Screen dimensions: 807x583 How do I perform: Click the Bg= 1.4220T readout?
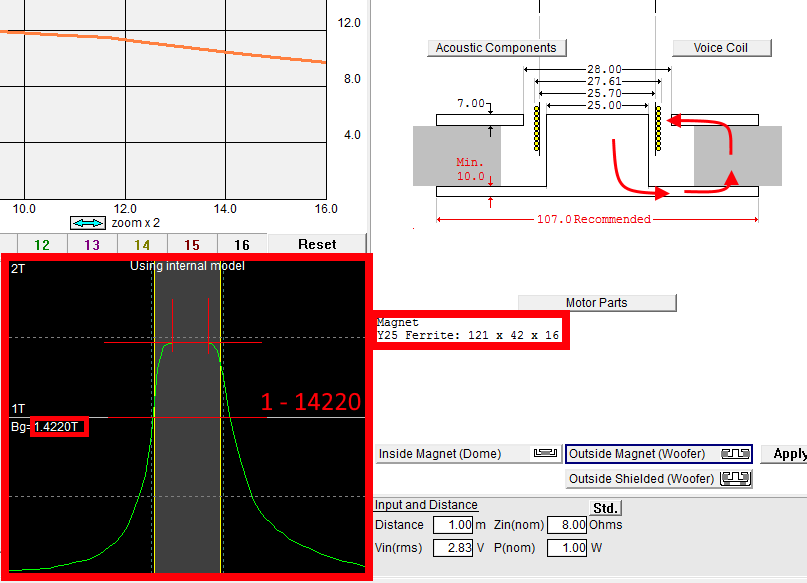coord(45,427)
